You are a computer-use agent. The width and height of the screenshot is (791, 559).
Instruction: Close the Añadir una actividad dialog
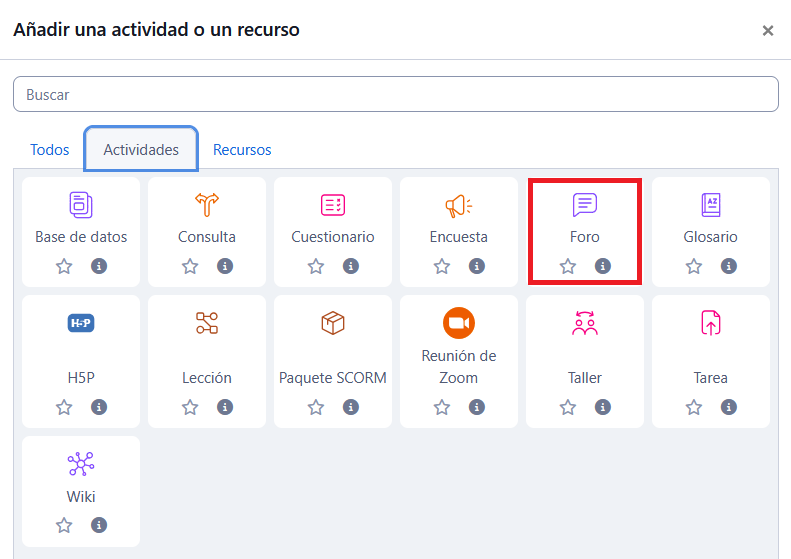pyautogui.click(x=768, y=31)
